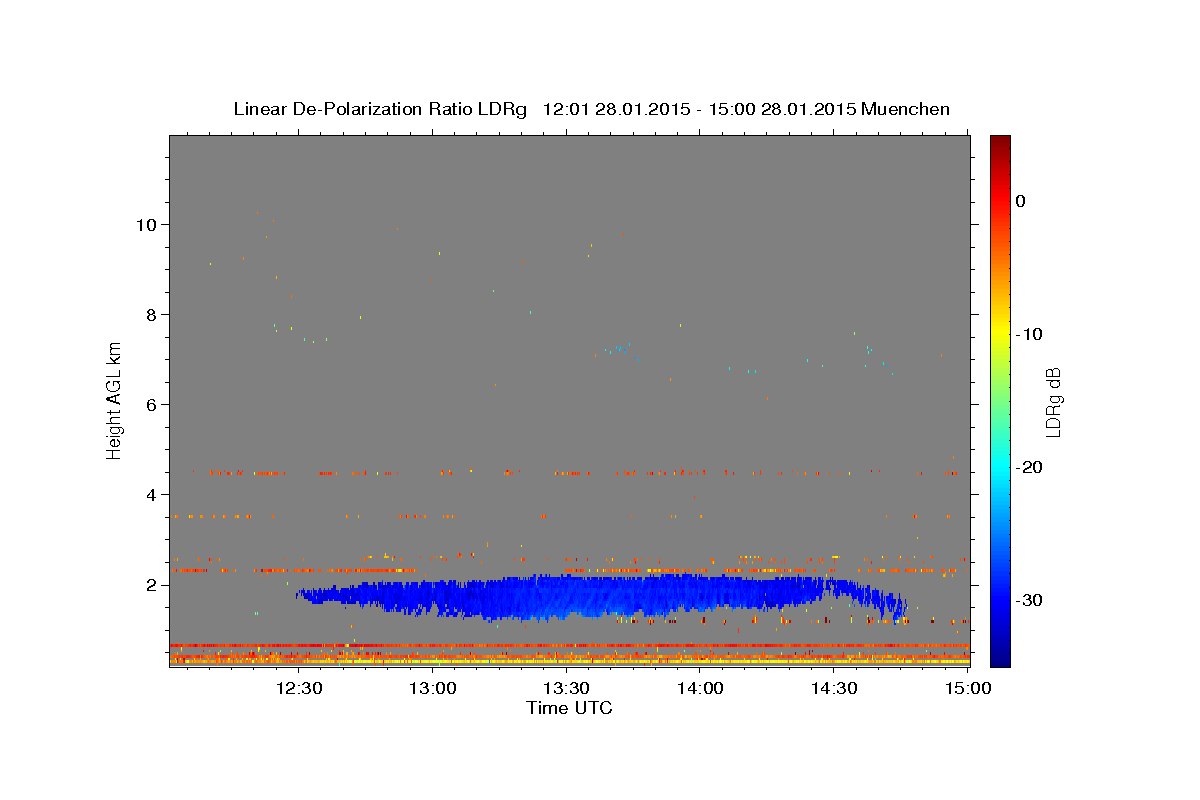The height and width of the screenshot is (800, 1200).
Task: Click the colorbar value -30
Action: click(x=1029, y=600)
